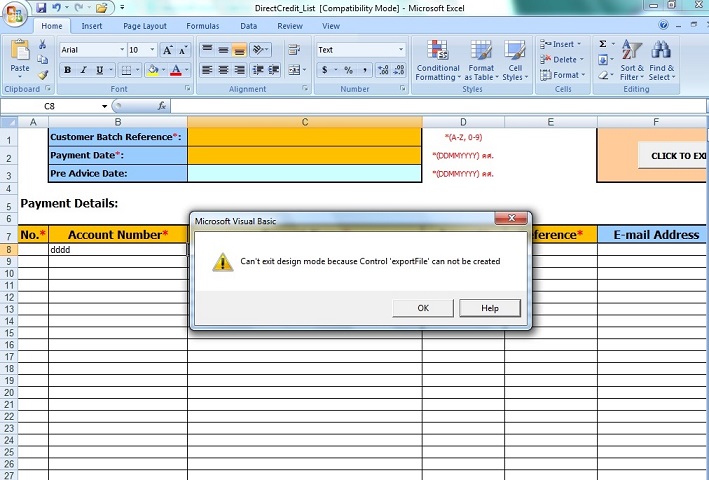Open the Name Box dropdown arrow
The image size is (709, 480).
coord(104,106)
